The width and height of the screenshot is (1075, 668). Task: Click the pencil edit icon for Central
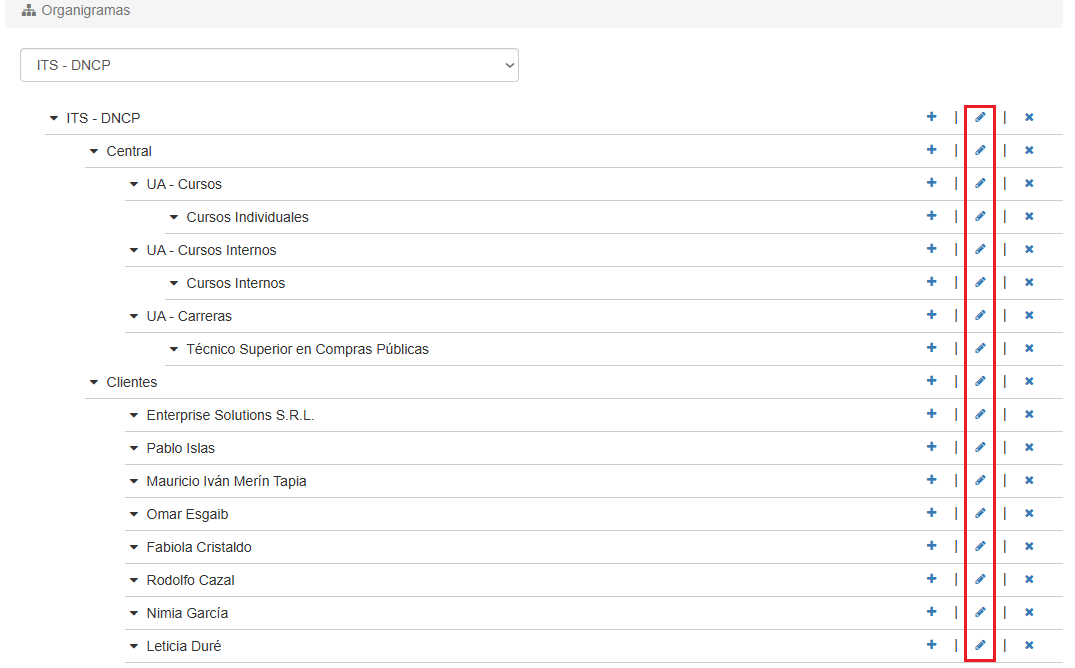[980, 150]
